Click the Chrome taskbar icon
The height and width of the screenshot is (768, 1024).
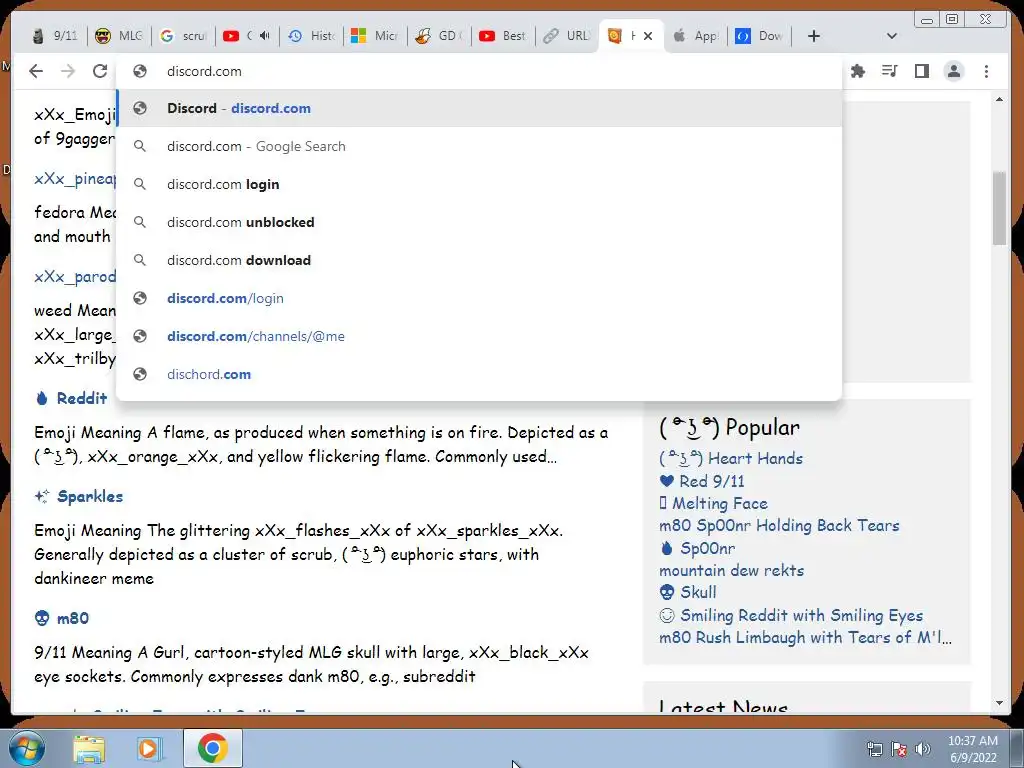[213, 748]
